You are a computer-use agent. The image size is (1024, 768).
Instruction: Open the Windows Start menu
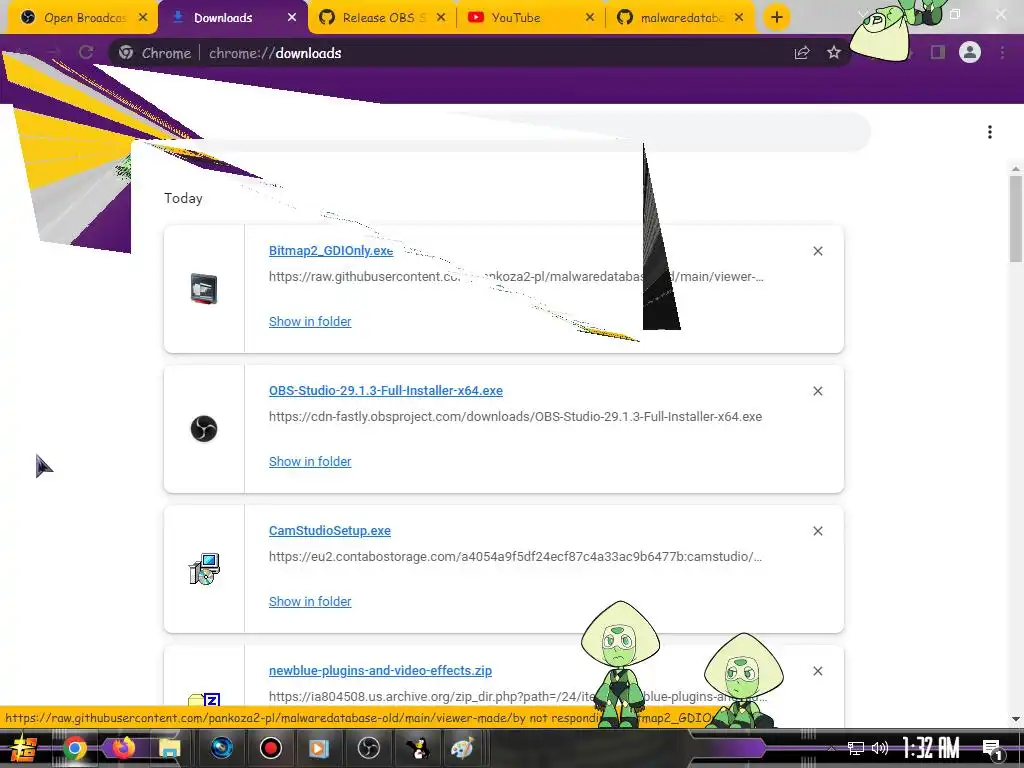click(24, 748)
